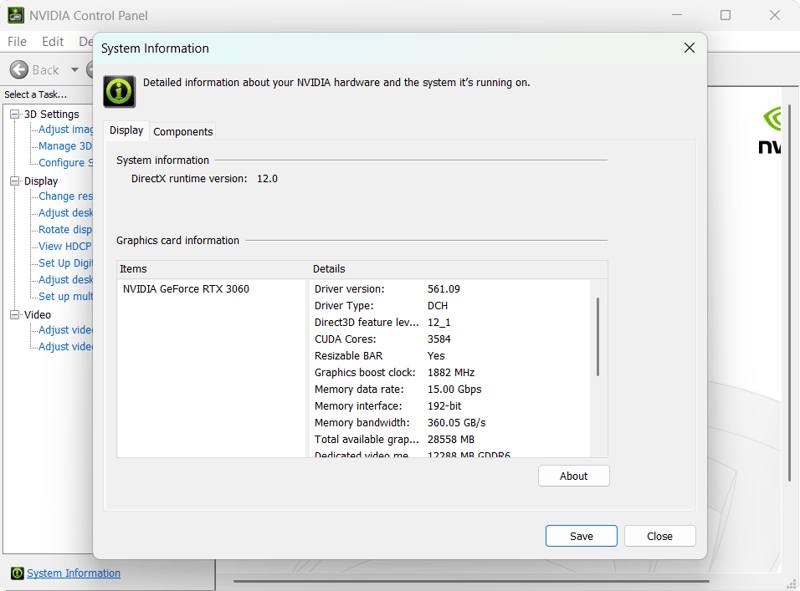
Task: Open Set up multiple displays tree link
Action: coord(65,296)
